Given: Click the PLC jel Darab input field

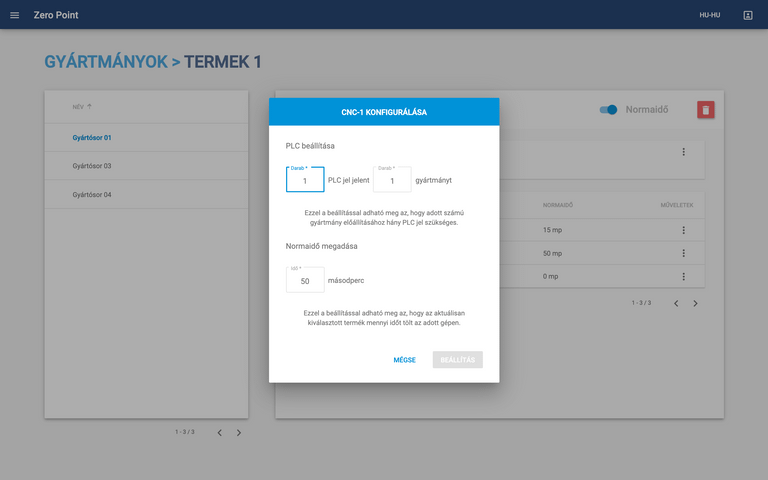Looking at the screenshot, I should (x=305, y=181).
